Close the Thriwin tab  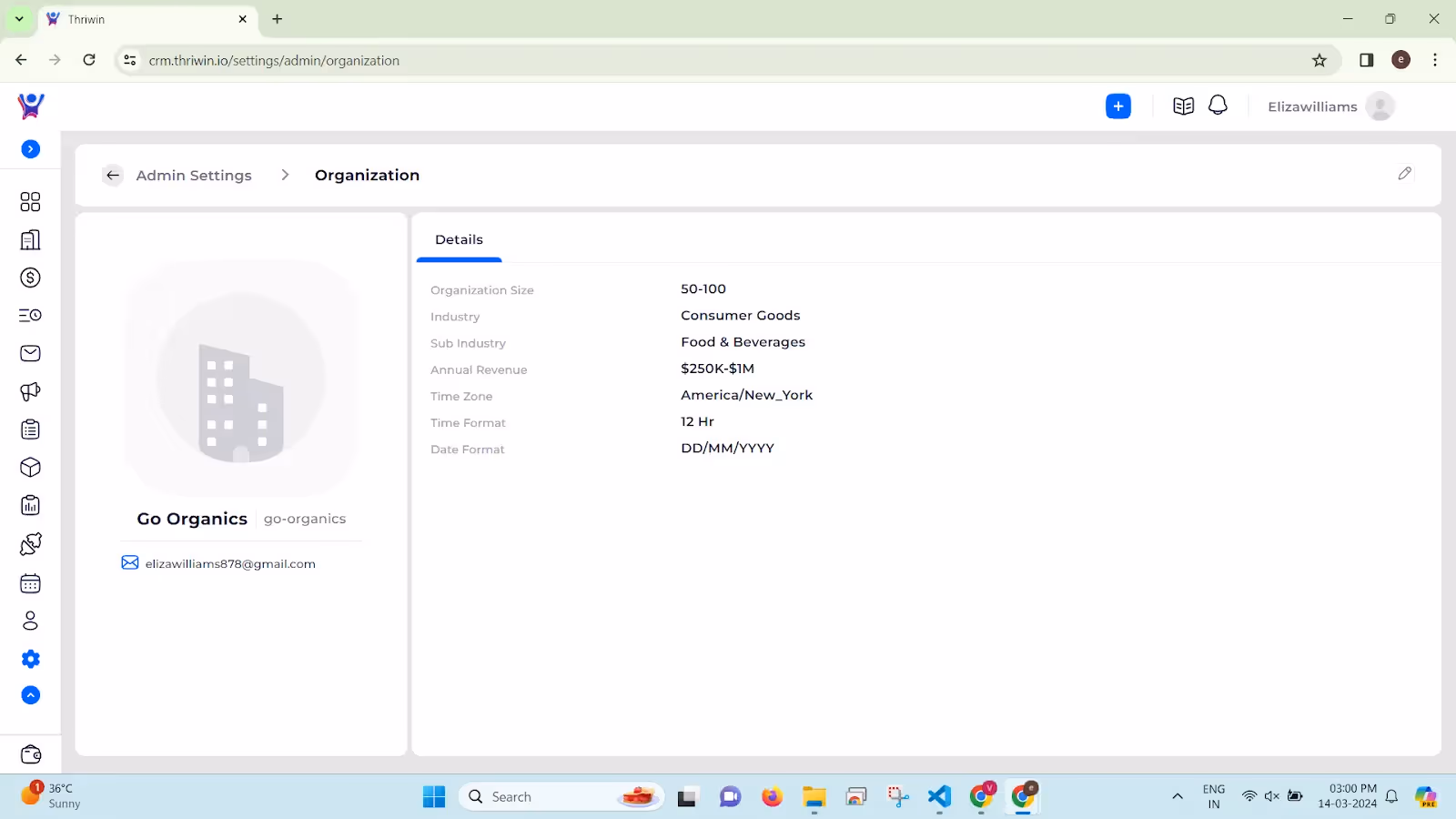243,18
